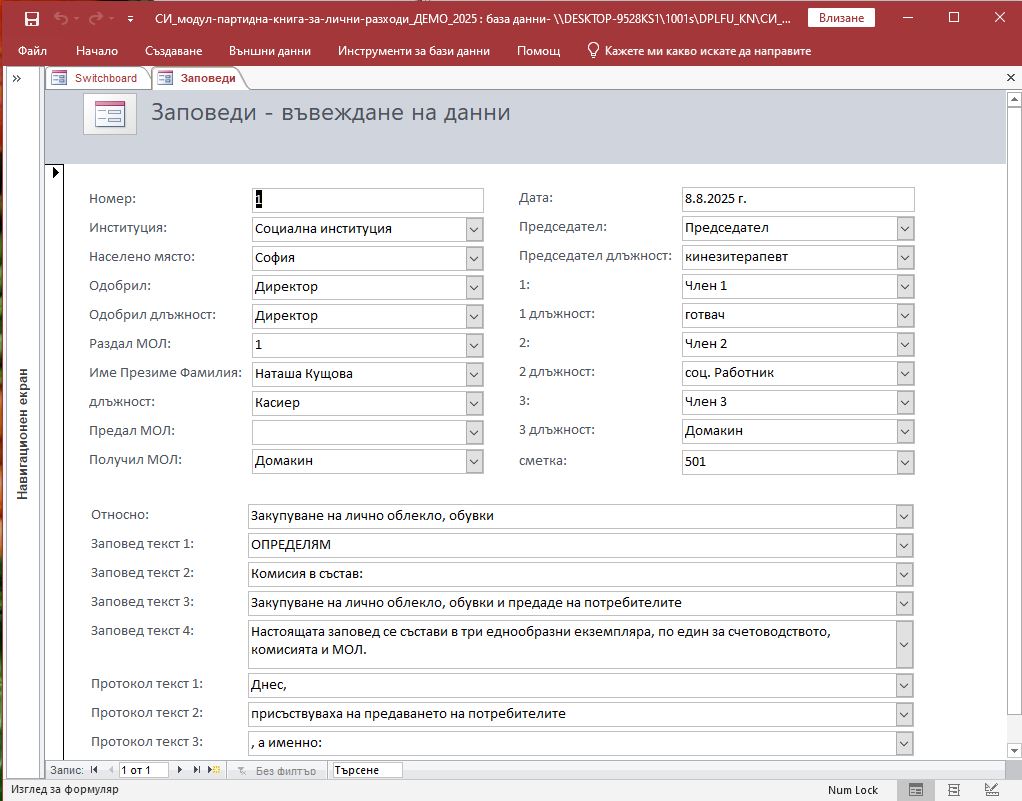
Task: Switch to the Switchboard tab
Action: click(98, 78)
